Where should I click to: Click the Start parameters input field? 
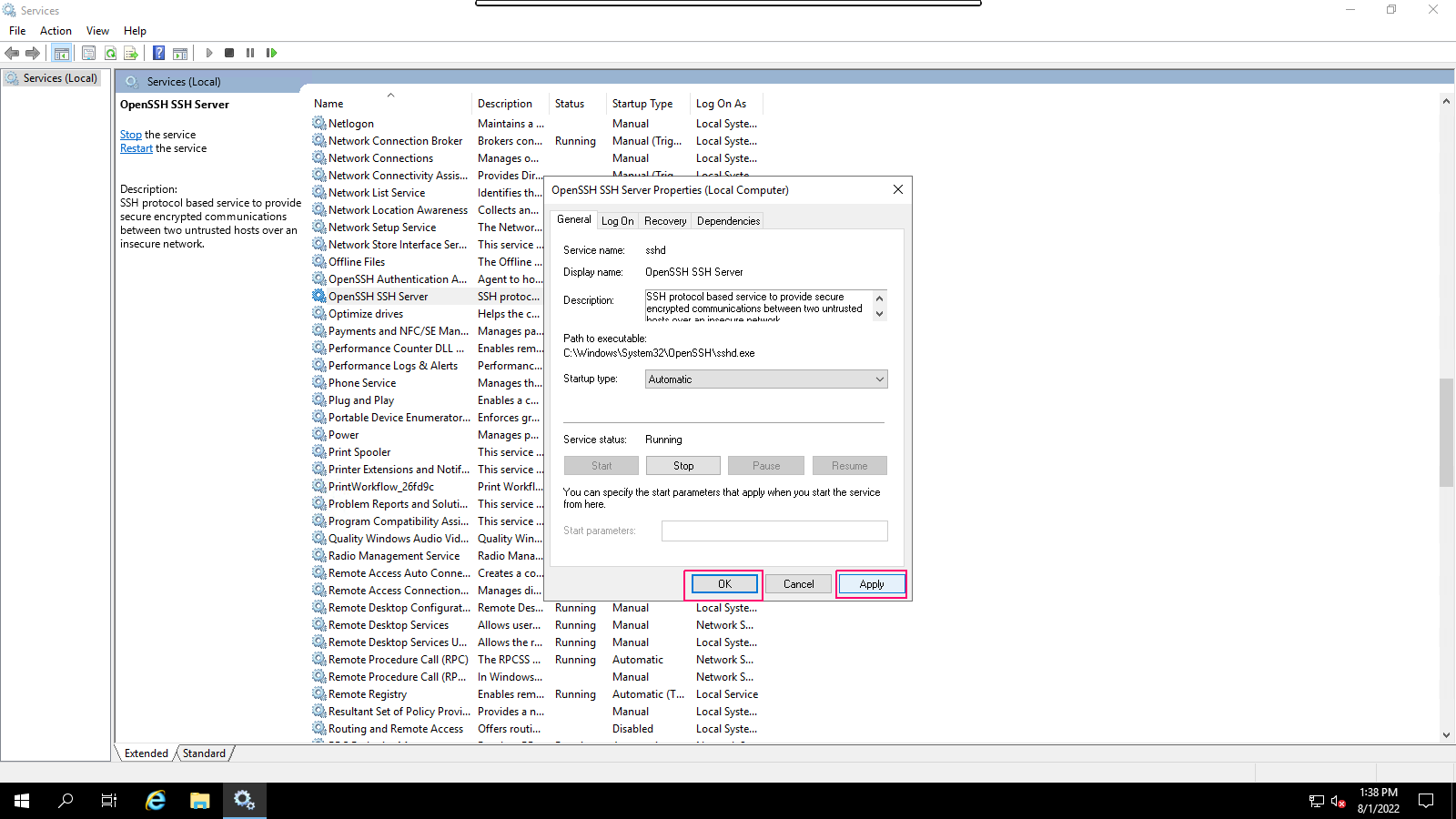click(774, 531)
